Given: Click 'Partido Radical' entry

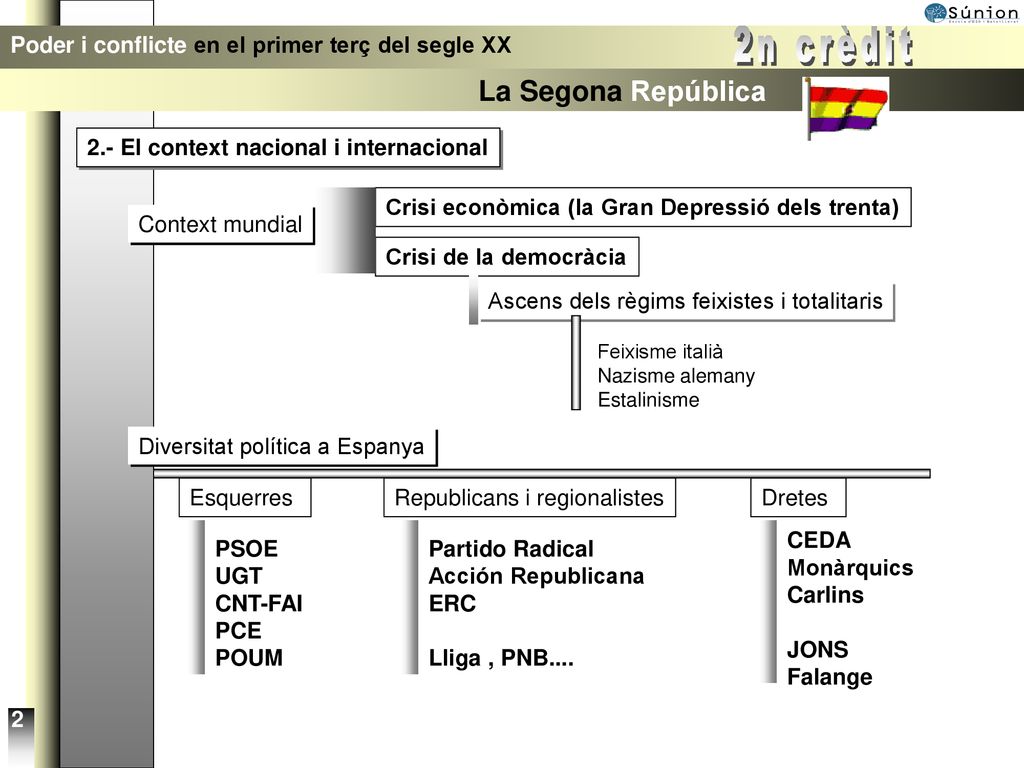Looking at the screenshot, I should (511, 549).
